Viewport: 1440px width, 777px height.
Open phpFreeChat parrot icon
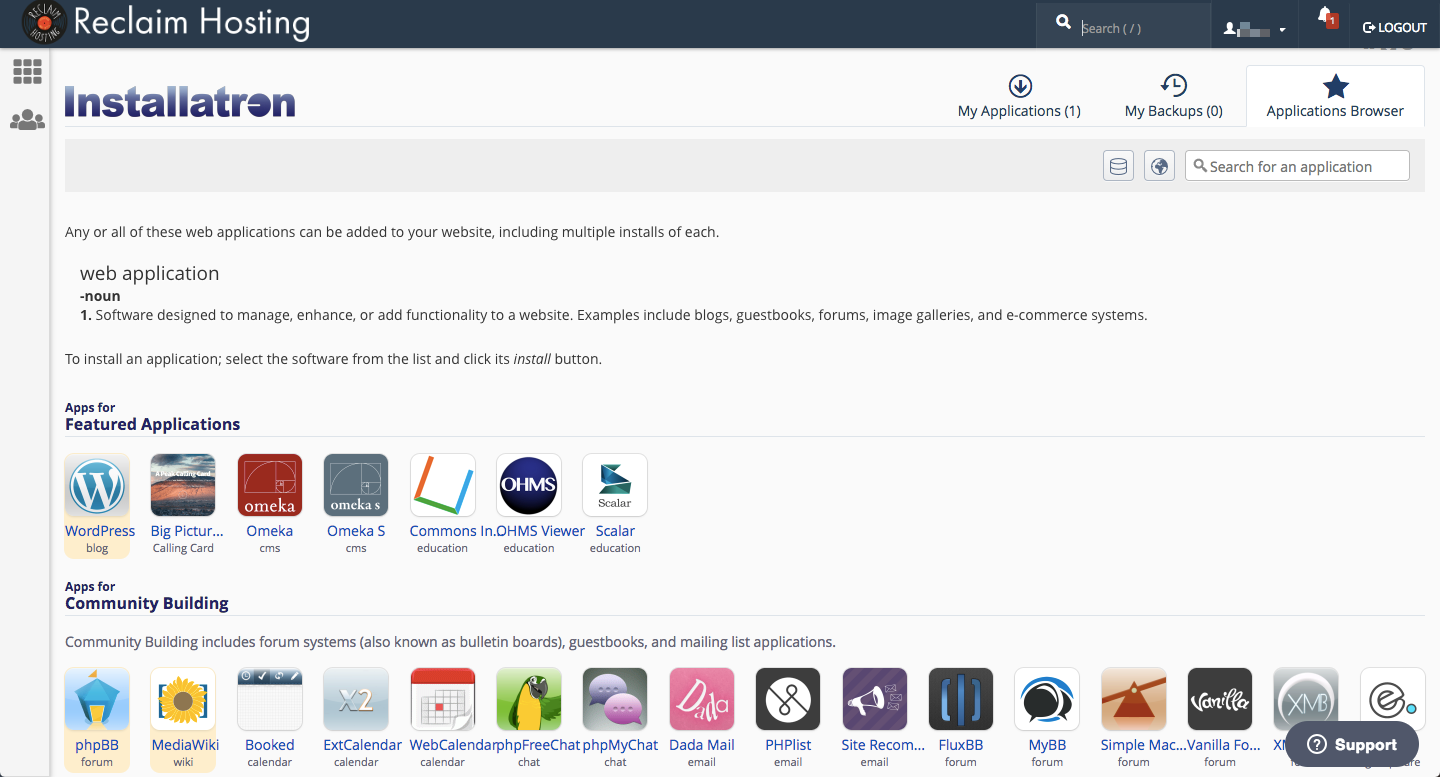tap(529, 700)
